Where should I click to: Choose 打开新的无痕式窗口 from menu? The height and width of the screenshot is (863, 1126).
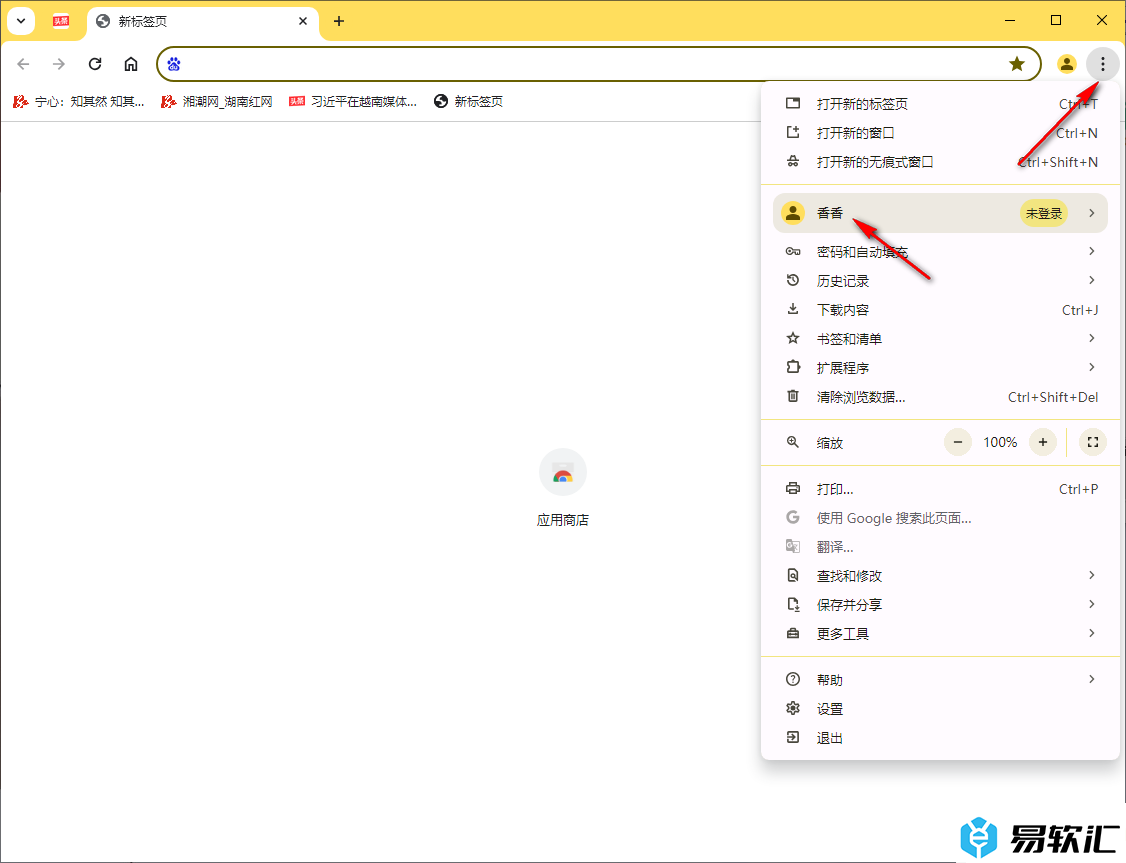point(940,162)
